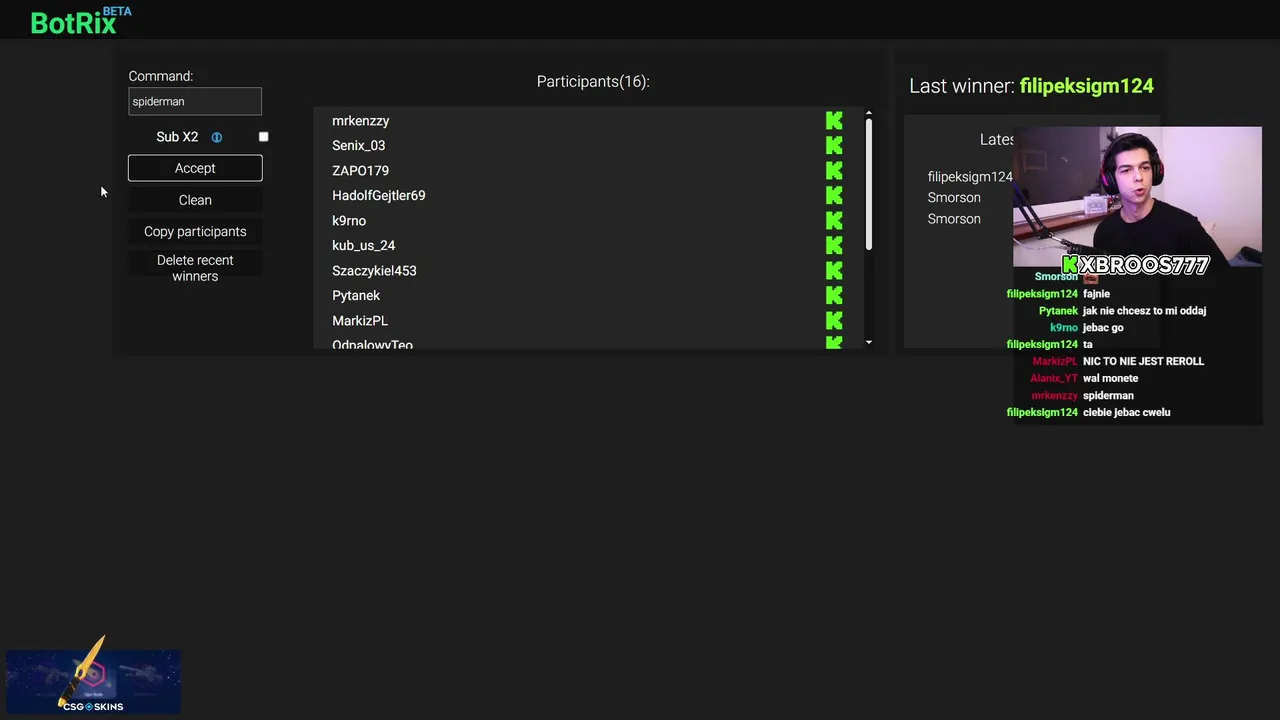Viewport: 1280px width, 720px height.
Task: Click the CSG Skins banner thumbnail
Action: (93, 683)
